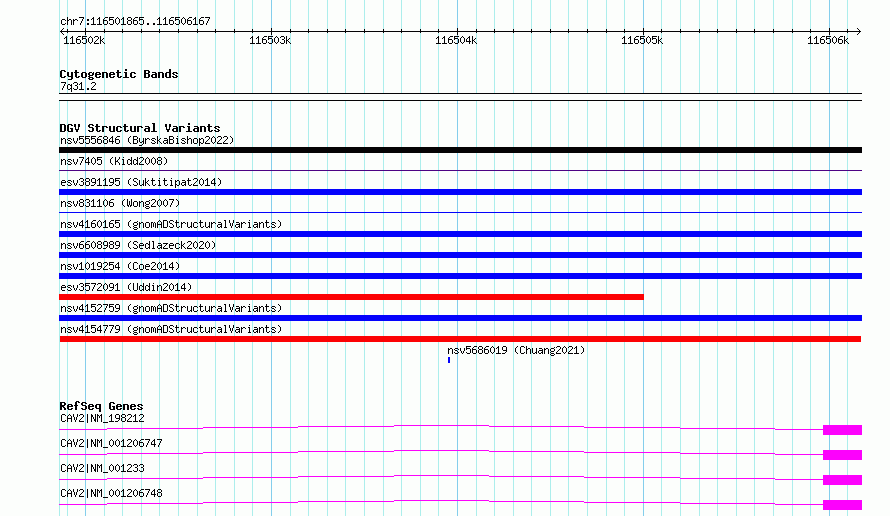The height and width of the screenshot is (516, 890).
Task: Click the tiny blue nsv5686019 variant mark
Action: tap(449, 360)
